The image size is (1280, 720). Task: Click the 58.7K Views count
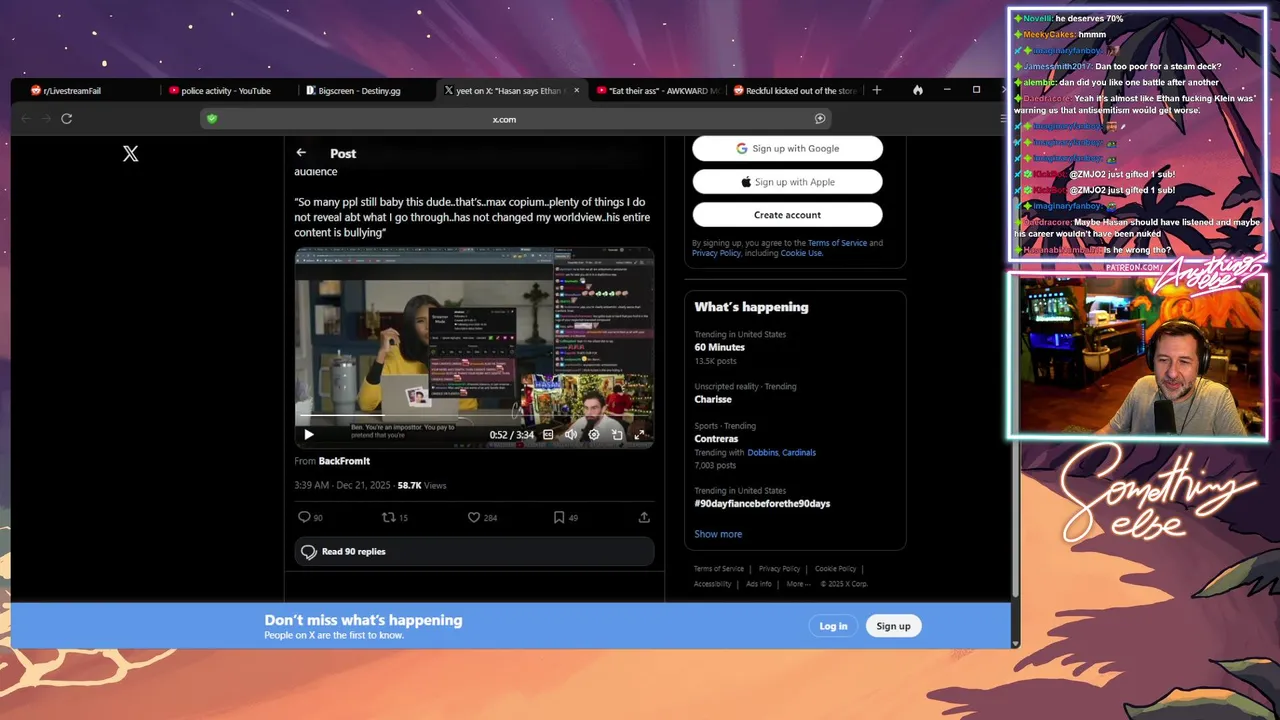(422, 485)
